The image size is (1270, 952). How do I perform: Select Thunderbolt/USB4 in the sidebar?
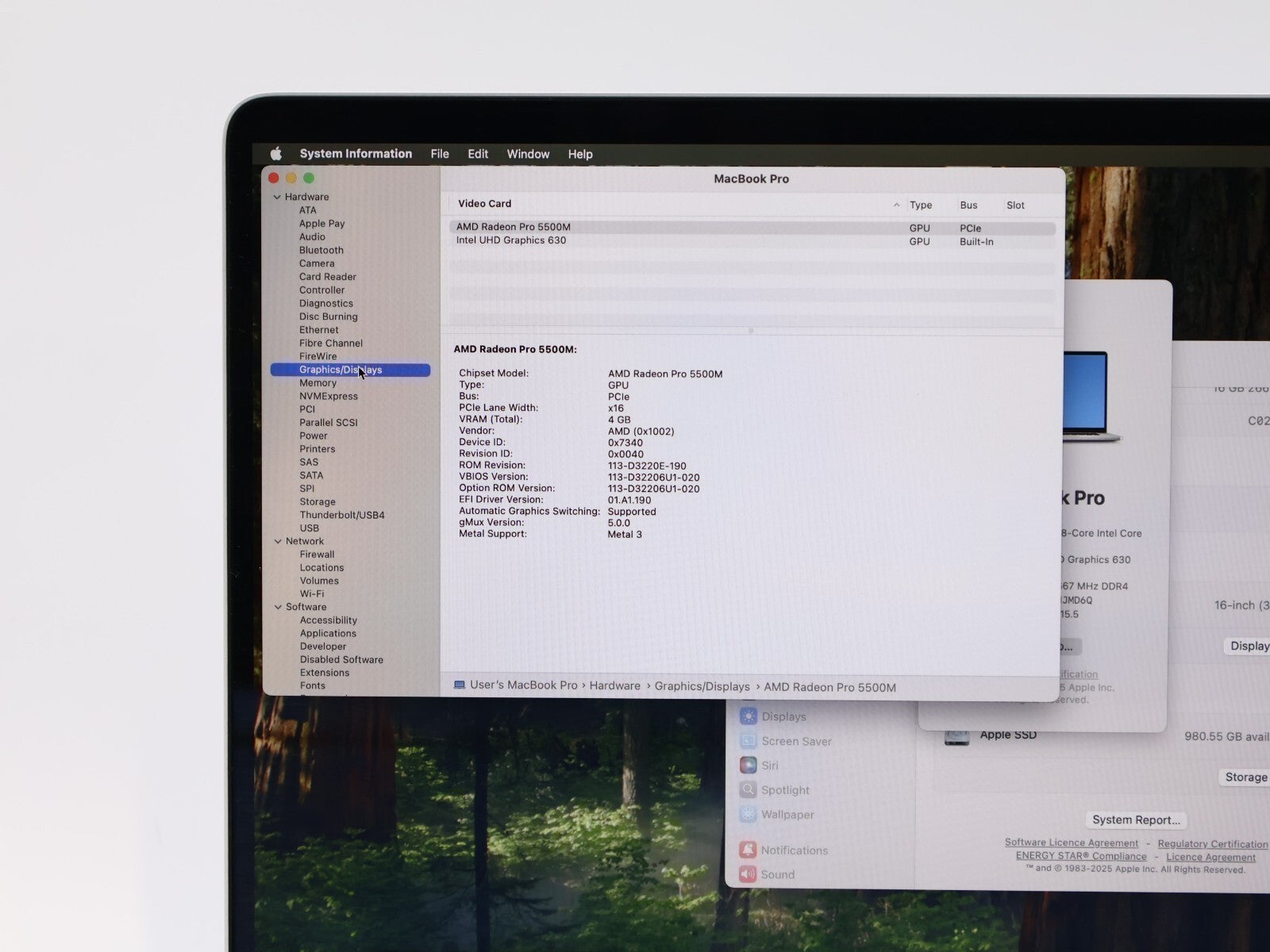[x=341, y=515]
